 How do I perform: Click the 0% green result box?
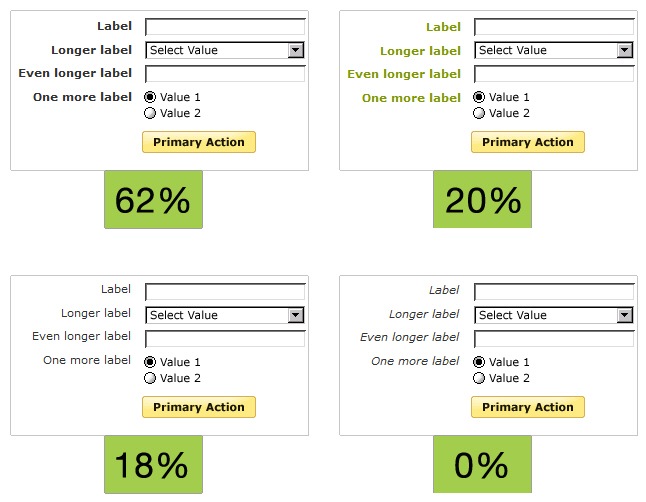(482, 464)
